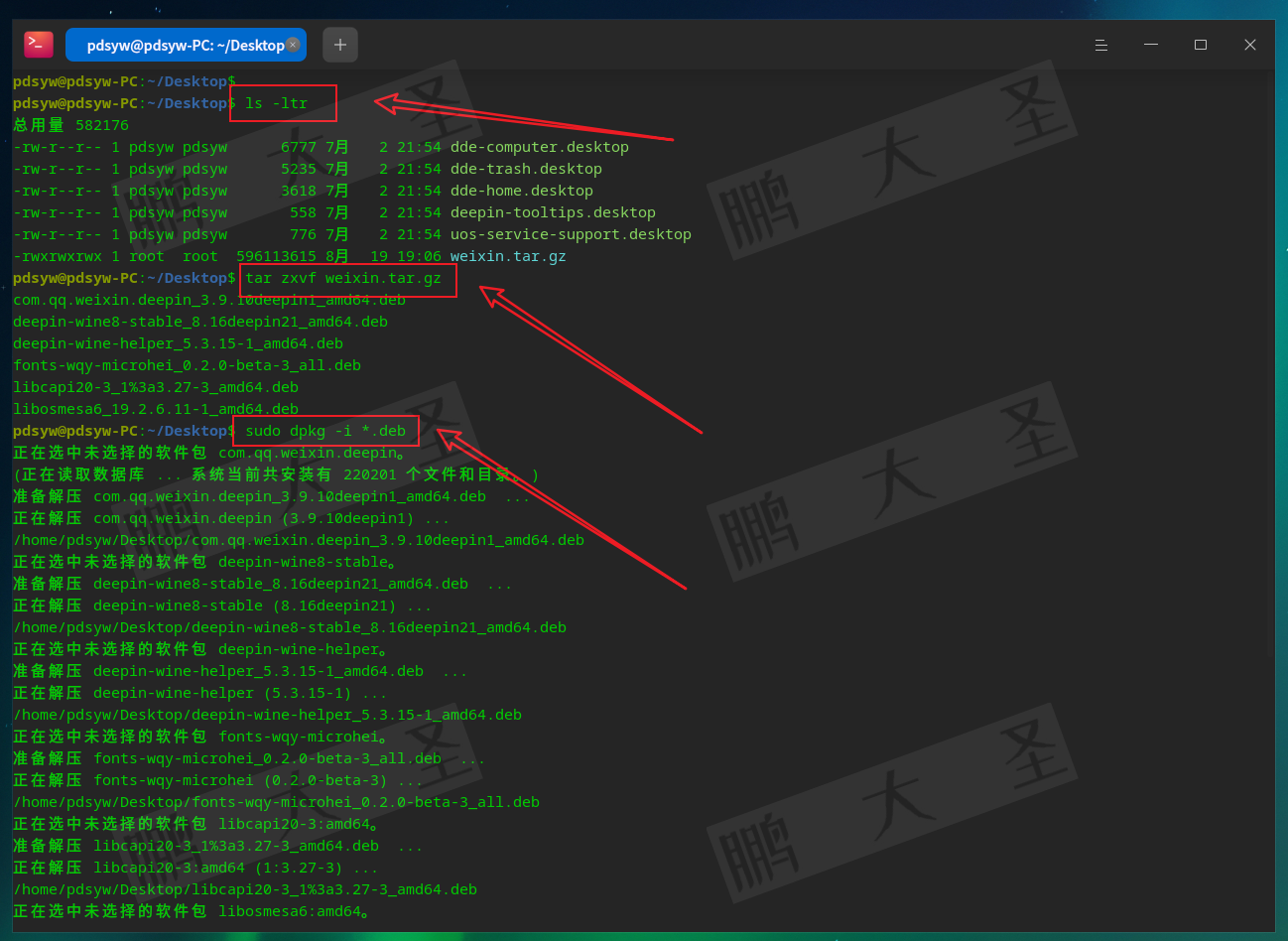Open a new terminal tab with the plus button
The width and height of the screenshot is (1288, 941).
coord(340,45)
